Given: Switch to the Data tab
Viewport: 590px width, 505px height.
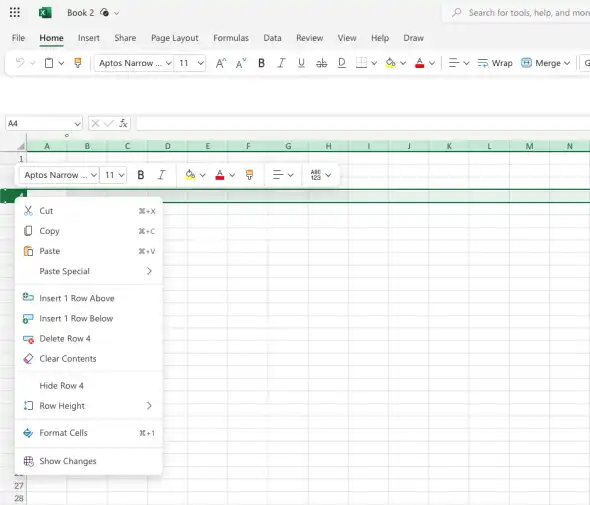Looking at the screenshot, I should [272, 38].
